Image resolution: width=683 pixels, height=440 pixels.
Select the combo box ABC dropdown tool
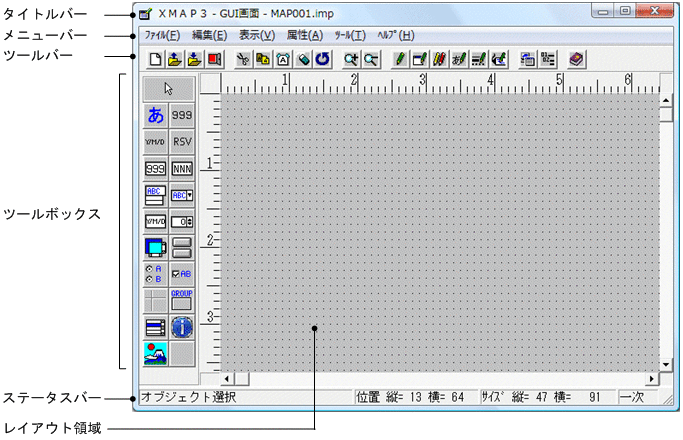click(x=182, y=194)
